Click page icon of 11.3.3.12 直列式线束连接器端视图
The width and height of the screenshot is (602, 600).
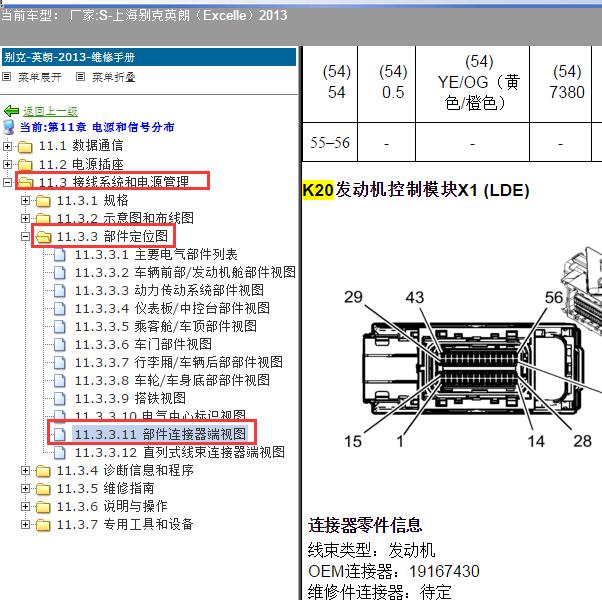(x=60, y=453)
